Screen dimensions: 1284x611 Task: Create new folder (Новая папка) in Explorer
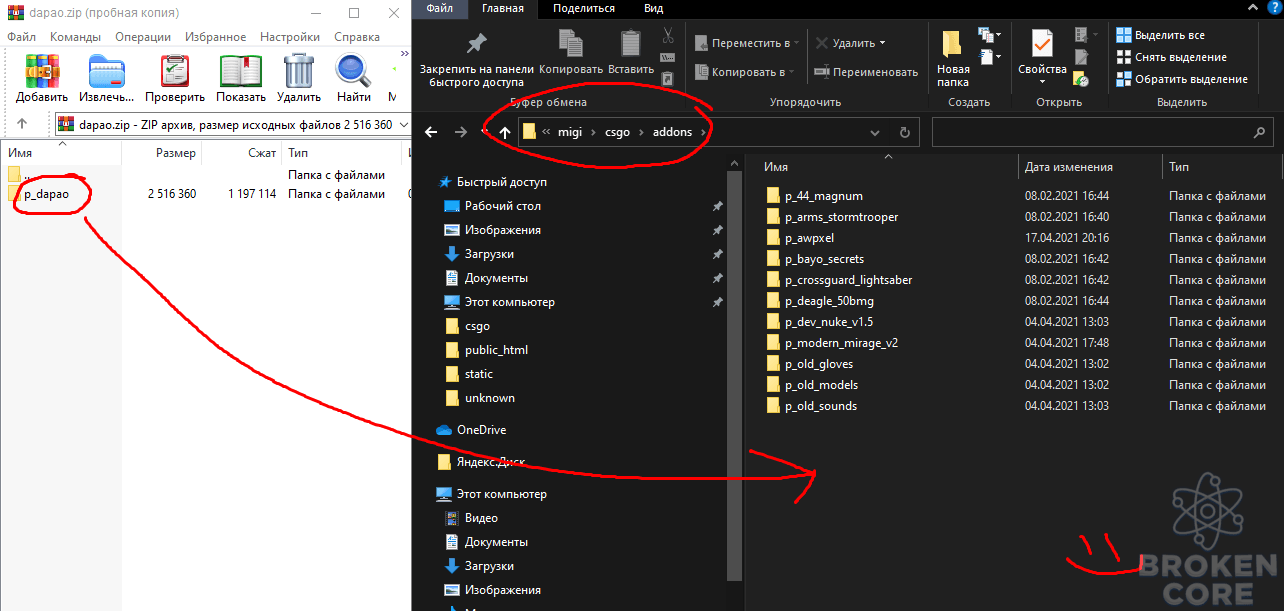953,59
